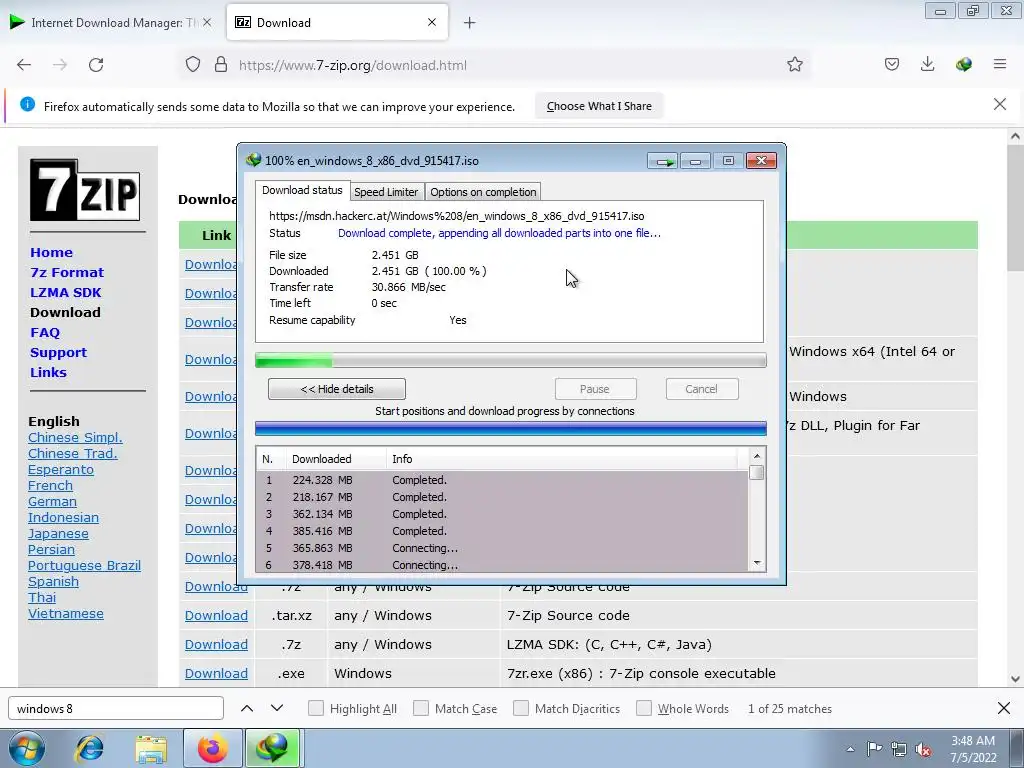
Task: Open a new browser tab
Action: [x=470, y=23]
